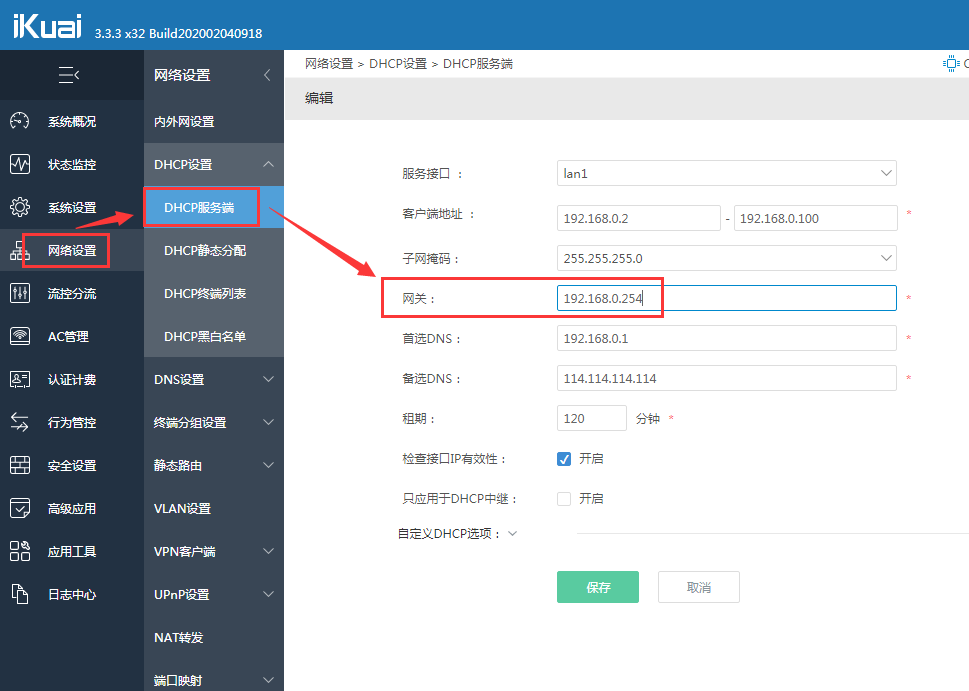Image resolution: width=969 pixels, height=691 pixels.
Task: Open the 应用工具 tools icon
Action: [20, 551]
